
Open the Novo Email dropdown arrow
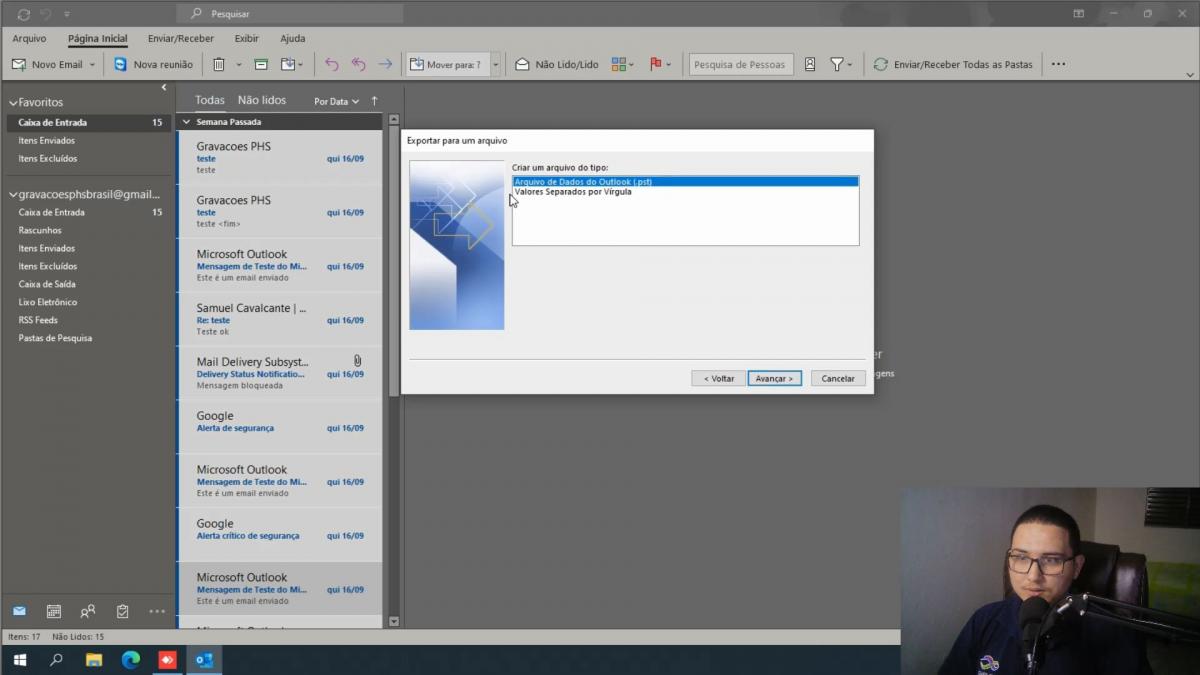coord(92,64)
